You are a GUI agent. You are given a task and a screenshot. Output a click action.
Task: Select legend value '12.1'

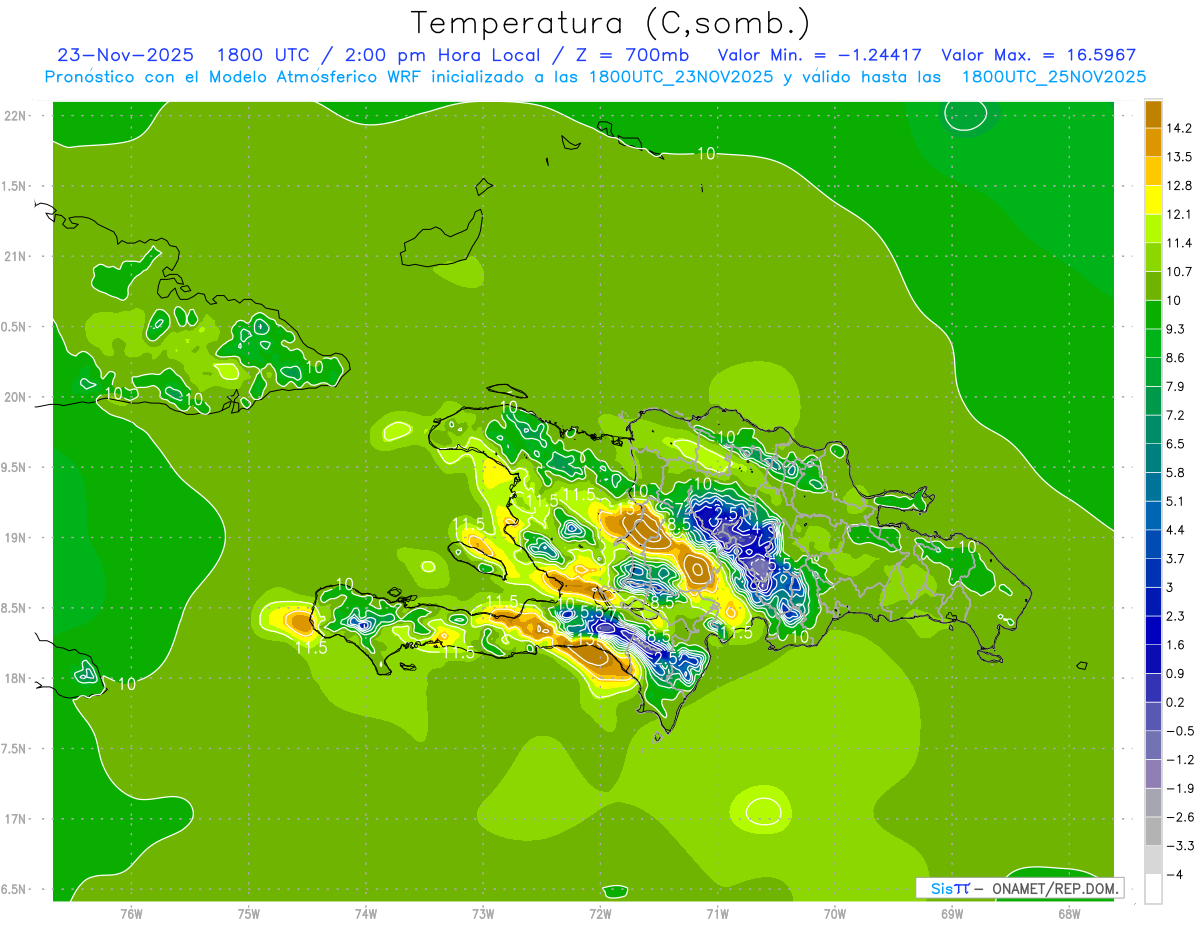pyautogui.click(x=1179, y=215)
